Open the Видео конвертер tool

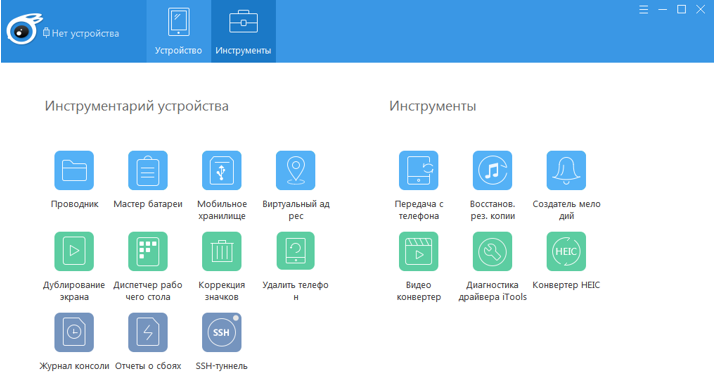point(419,251)
